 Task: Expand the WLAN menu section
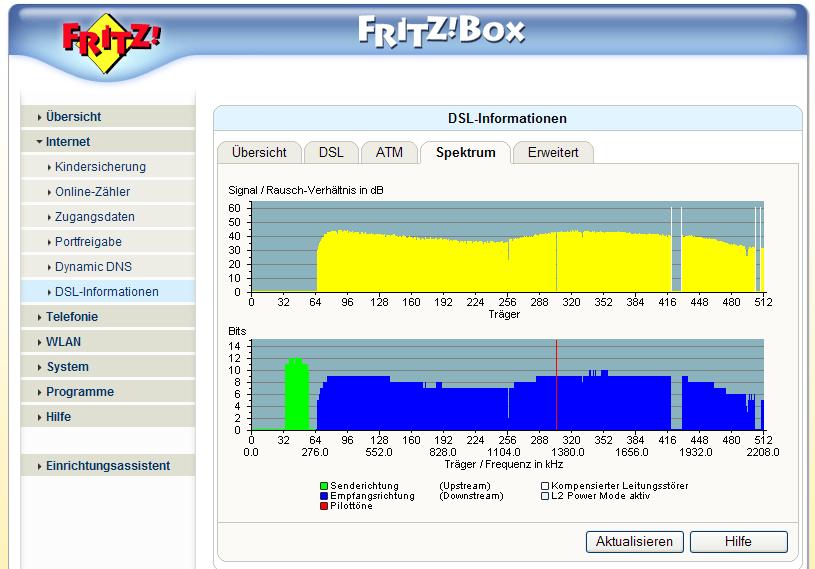pyautogui.click(x=63, y=342)
